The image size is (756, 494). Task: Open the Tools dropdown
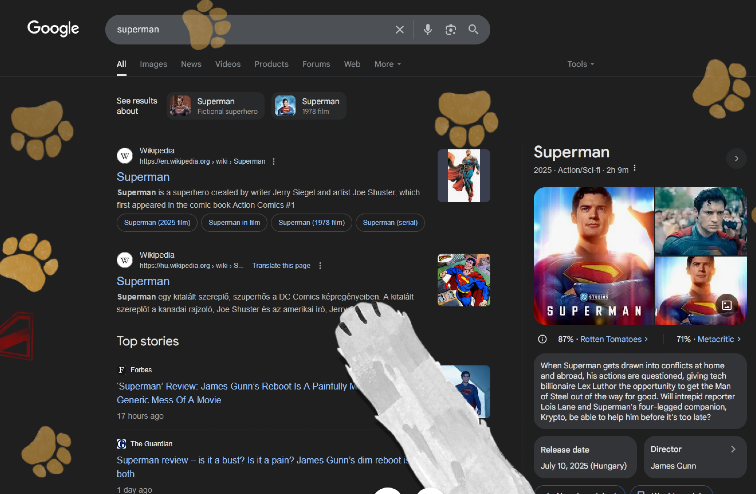point(580,64)
